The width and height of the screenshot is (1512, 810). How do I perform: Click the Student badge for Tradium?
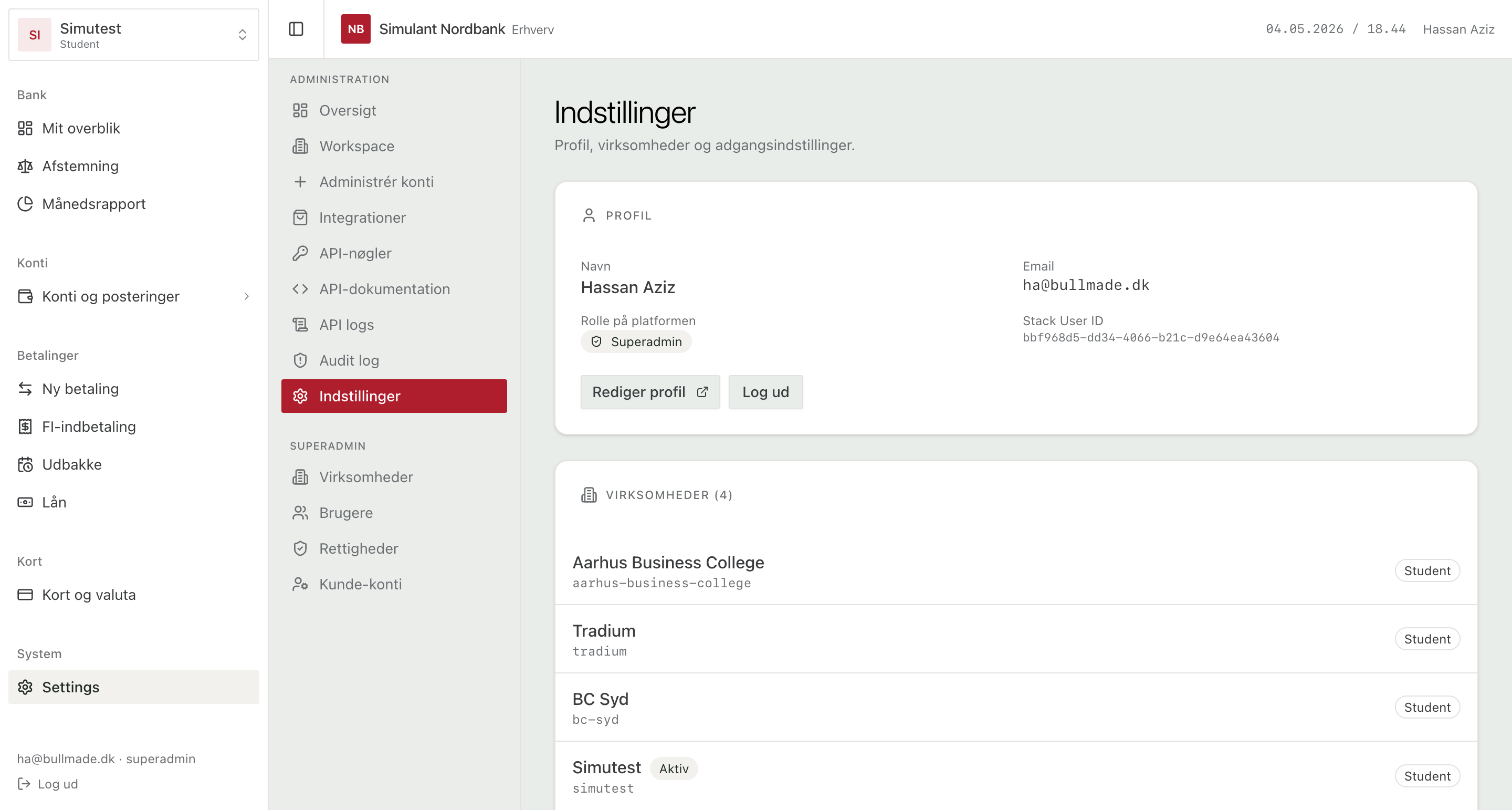[x=1427, y=639]
